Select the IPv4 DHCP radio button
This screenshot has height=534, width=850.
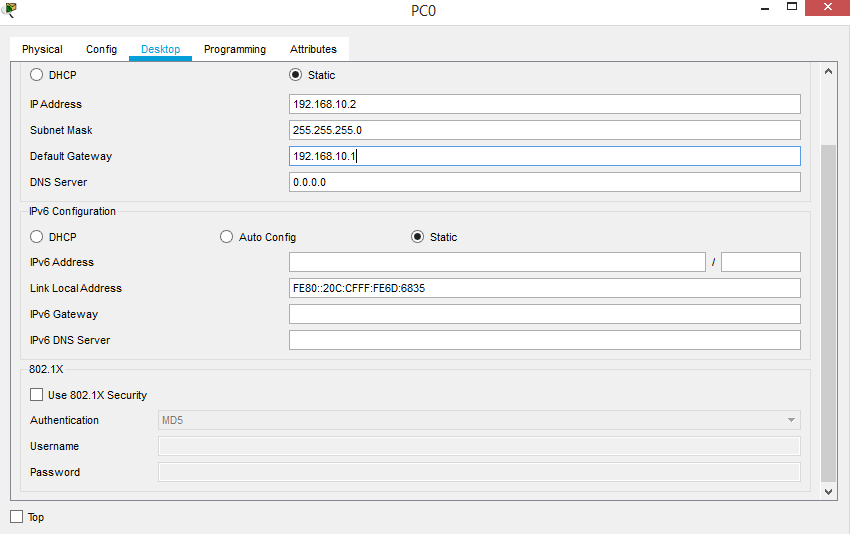point(36,75)
